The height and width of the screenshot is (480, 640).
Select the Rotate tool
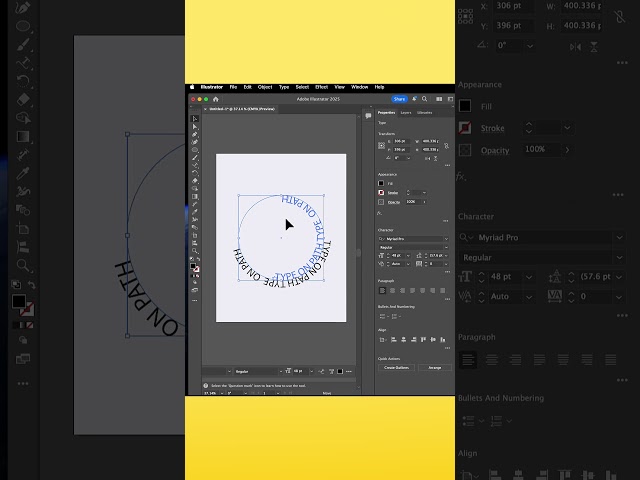[195, 173]
